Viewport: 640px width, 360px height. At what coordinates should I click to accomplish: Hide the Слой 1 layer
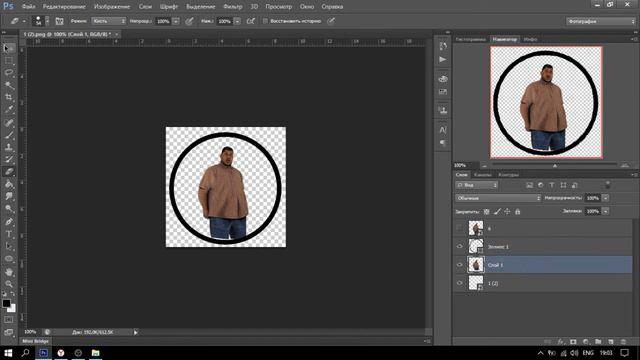460,264
